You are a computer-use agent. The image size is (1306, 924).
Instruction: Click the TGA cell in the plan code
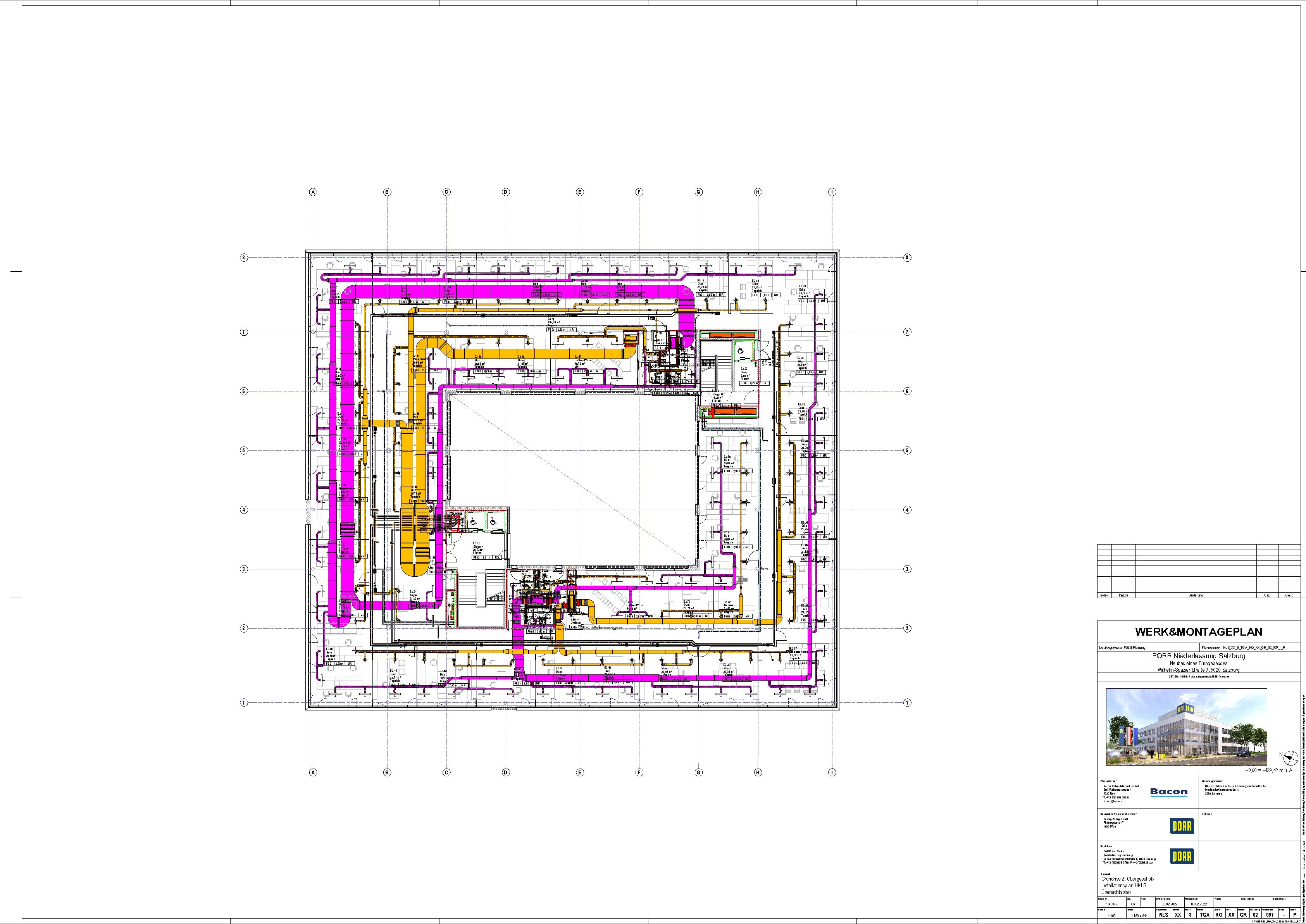point(1205,915)
